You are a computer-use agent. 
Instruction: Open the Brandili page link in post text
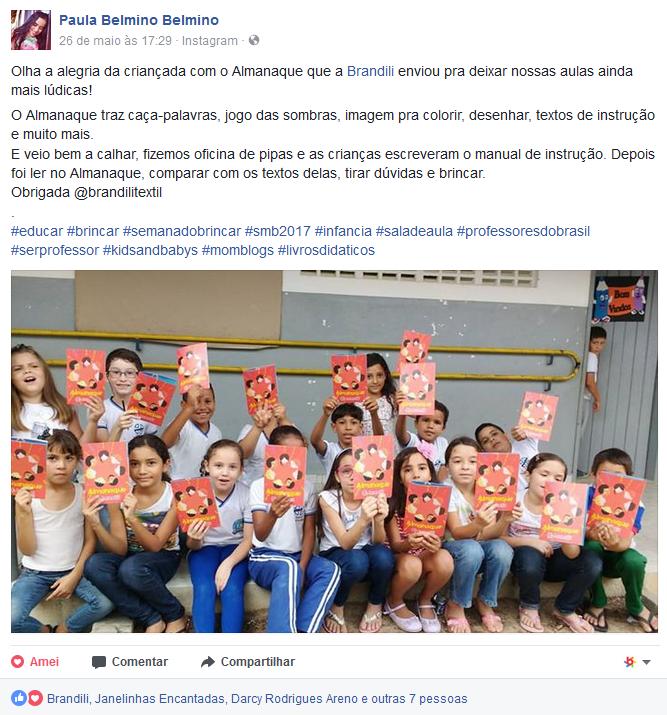coord(370,72)
